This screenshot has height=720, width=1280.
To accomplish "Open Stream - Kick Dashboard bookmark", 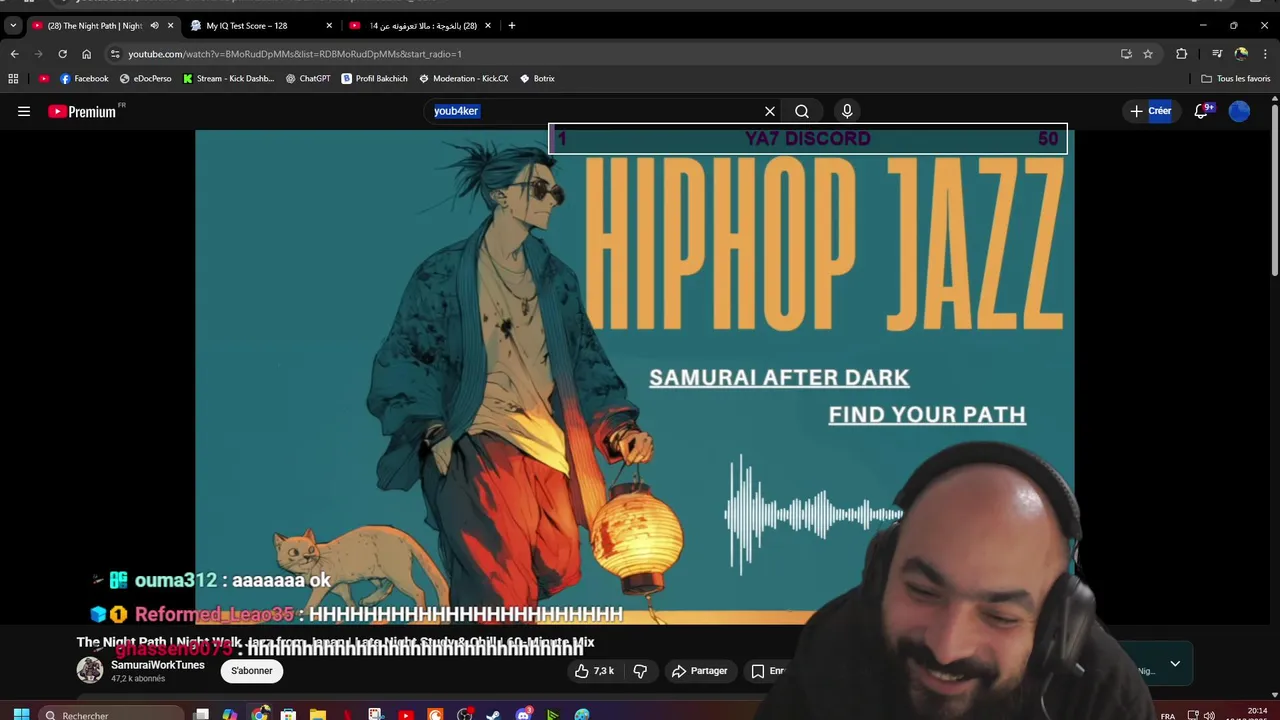I will click(x=228, y=78).
